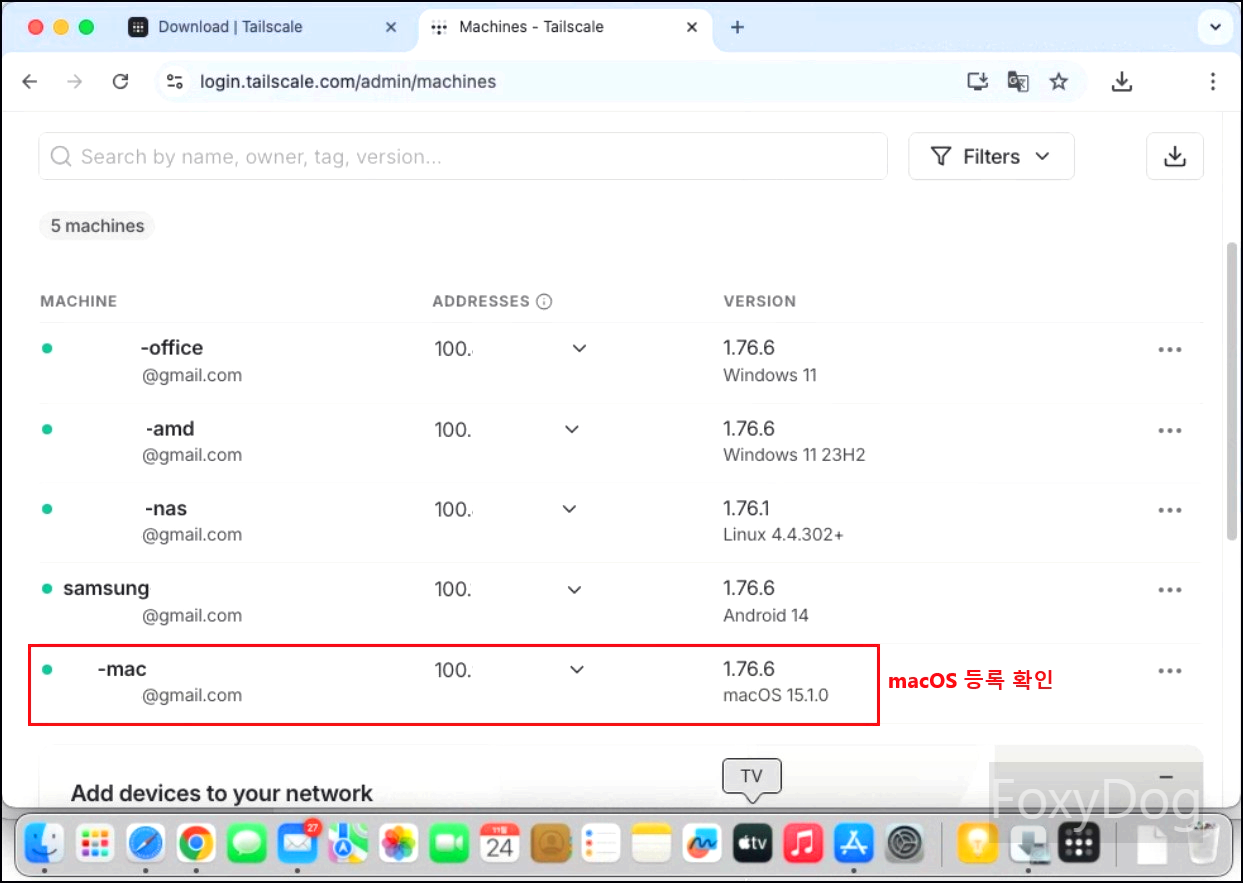
Task: Open Mail with 27 unread badge
Action: (298, 843)
